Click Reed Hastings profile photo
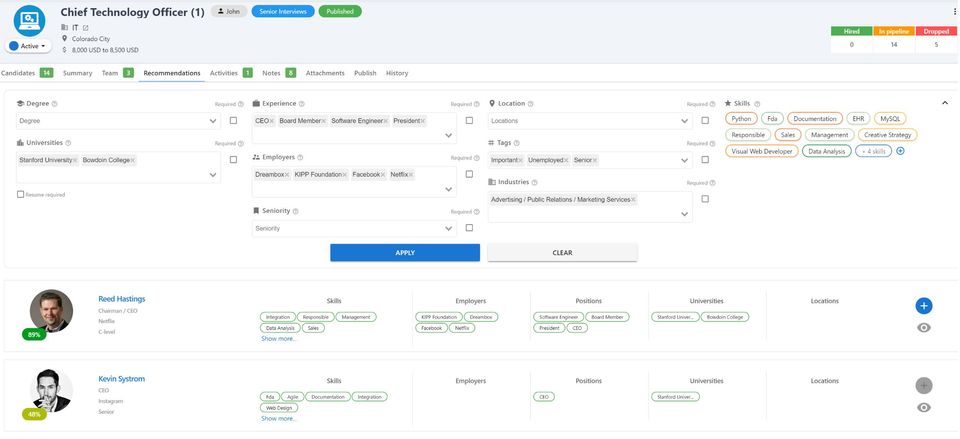Screen dimensions: 960x439 click(51, 311)
